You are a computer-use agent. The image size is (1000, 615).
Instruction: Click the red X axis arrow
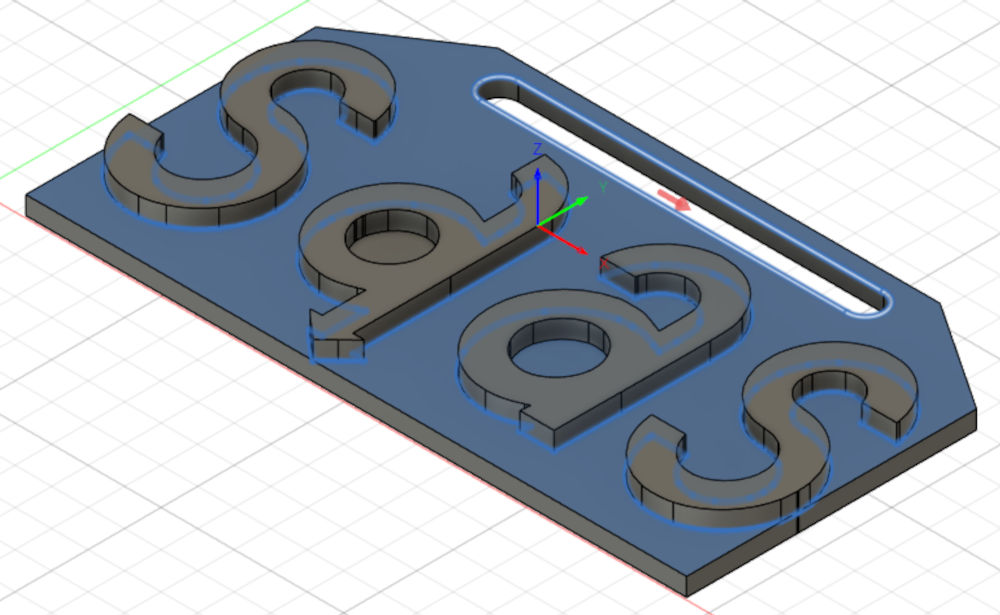click(x=562, y=240)
